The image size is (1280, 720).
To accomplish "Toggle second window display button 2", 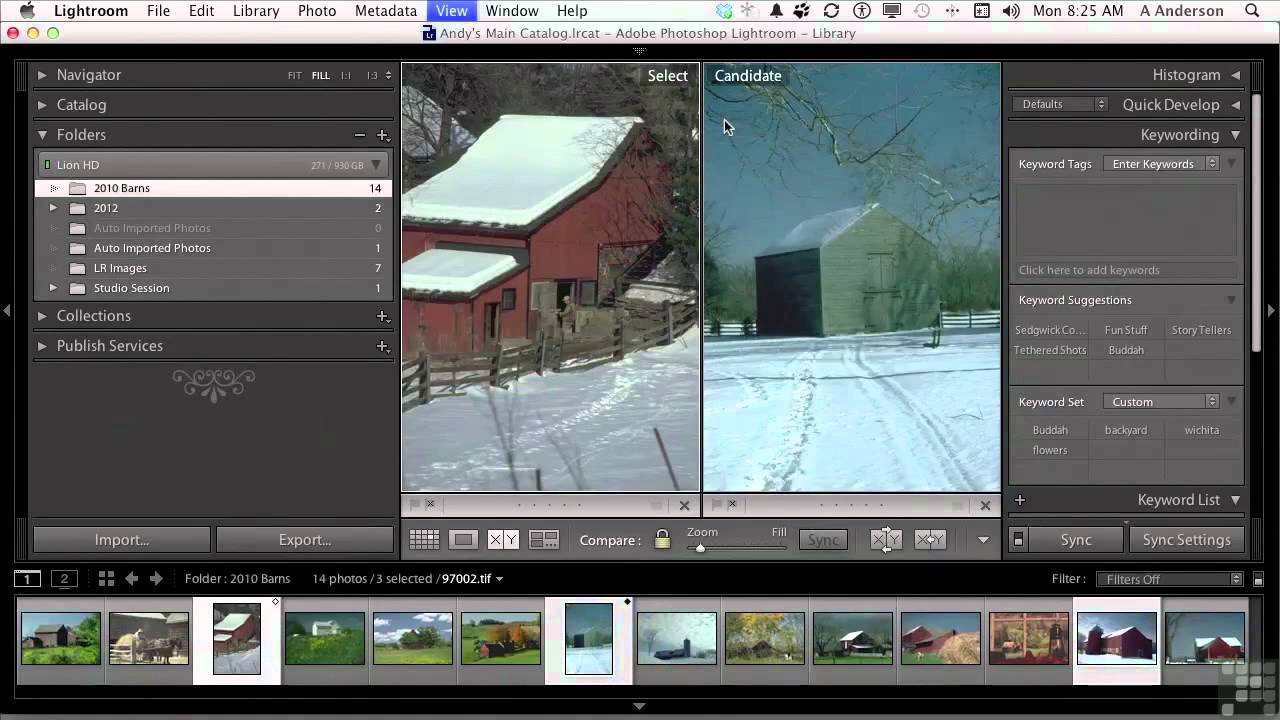I will pyautogui.click(x=64, y=578).
